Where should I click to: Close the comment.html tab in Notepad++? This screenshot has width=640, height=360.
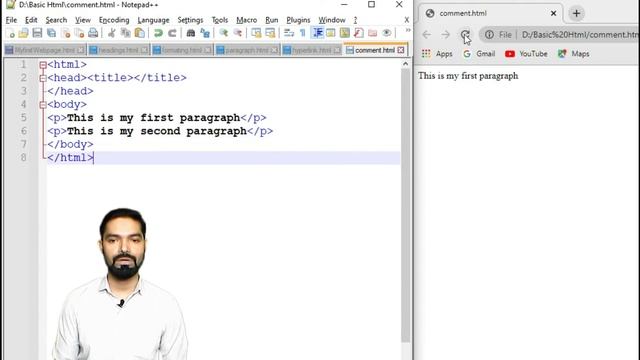[401, 50]
